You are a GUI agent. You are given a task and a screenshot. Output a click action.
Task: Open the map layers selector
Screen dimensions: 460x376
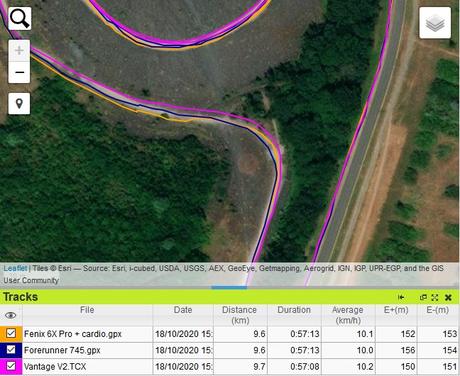pyautogui.click(x=435, y=23)
